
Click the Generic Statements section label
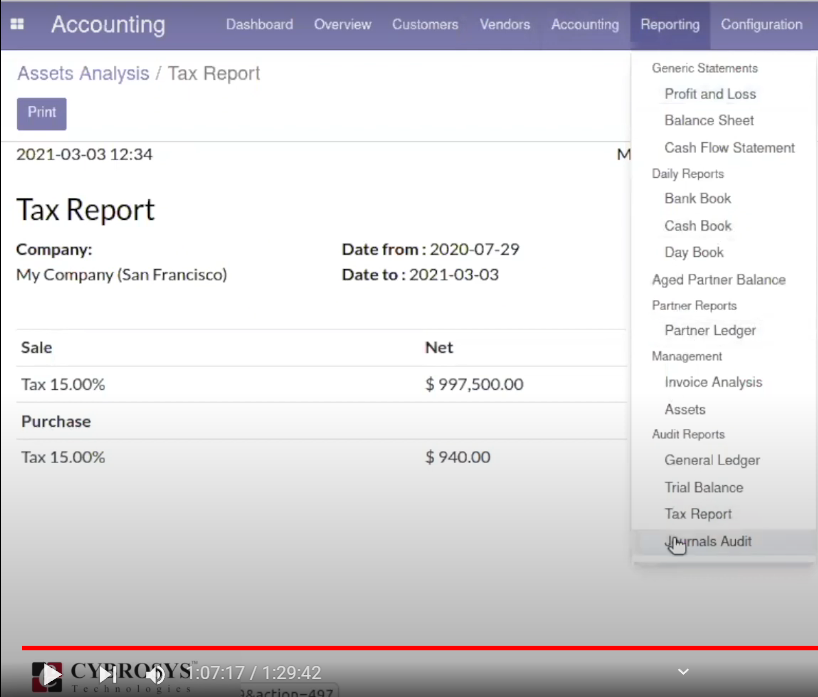[x=705, y=68]
